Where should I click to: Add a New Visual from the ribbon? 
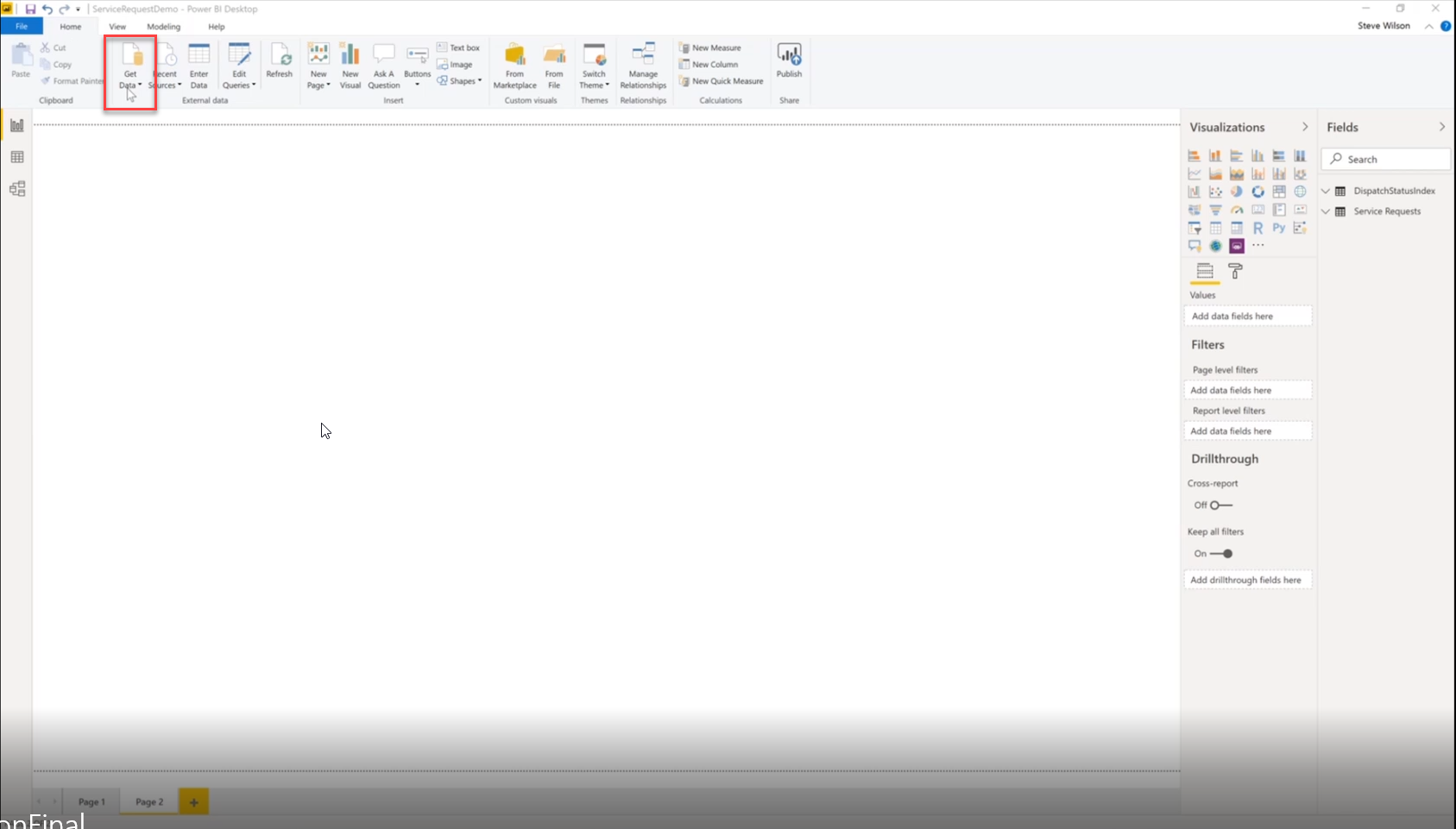pyautogui.click(x=350, y=66)
